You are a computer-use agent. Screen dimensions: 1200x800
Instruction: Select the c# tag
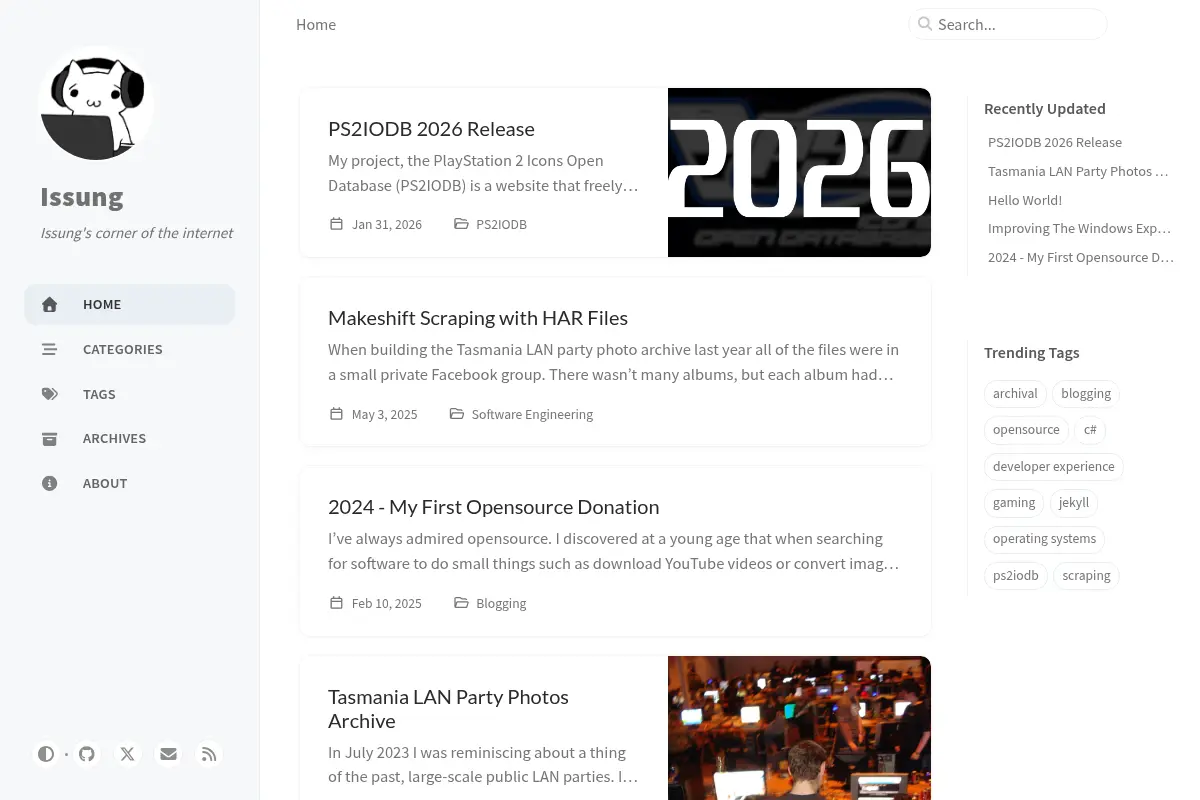click(1090, 430)
